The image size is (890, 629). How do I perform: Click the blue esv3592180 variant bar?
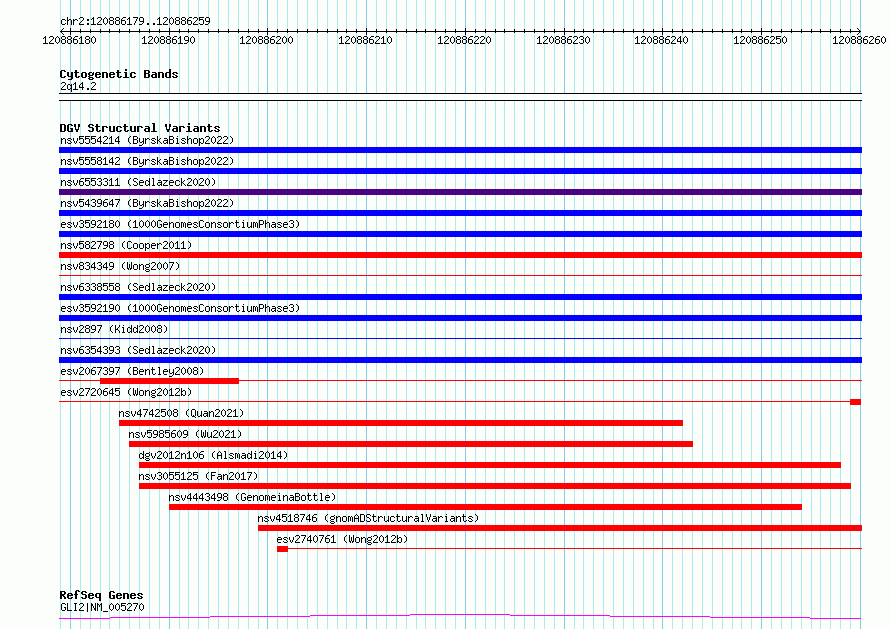pyautogui.click(x=460, y=234)
